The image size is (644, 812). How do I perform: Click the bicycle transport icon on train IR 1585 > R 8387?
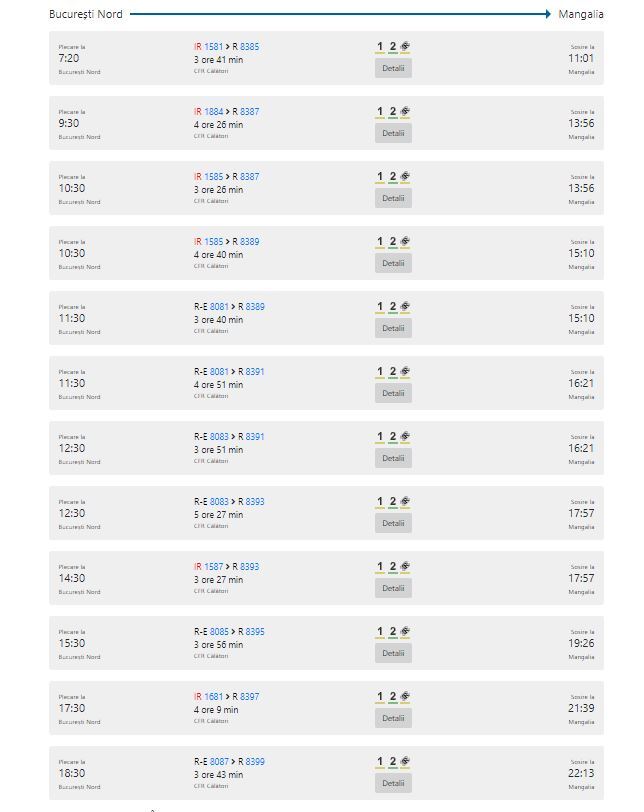pos(405,177)
